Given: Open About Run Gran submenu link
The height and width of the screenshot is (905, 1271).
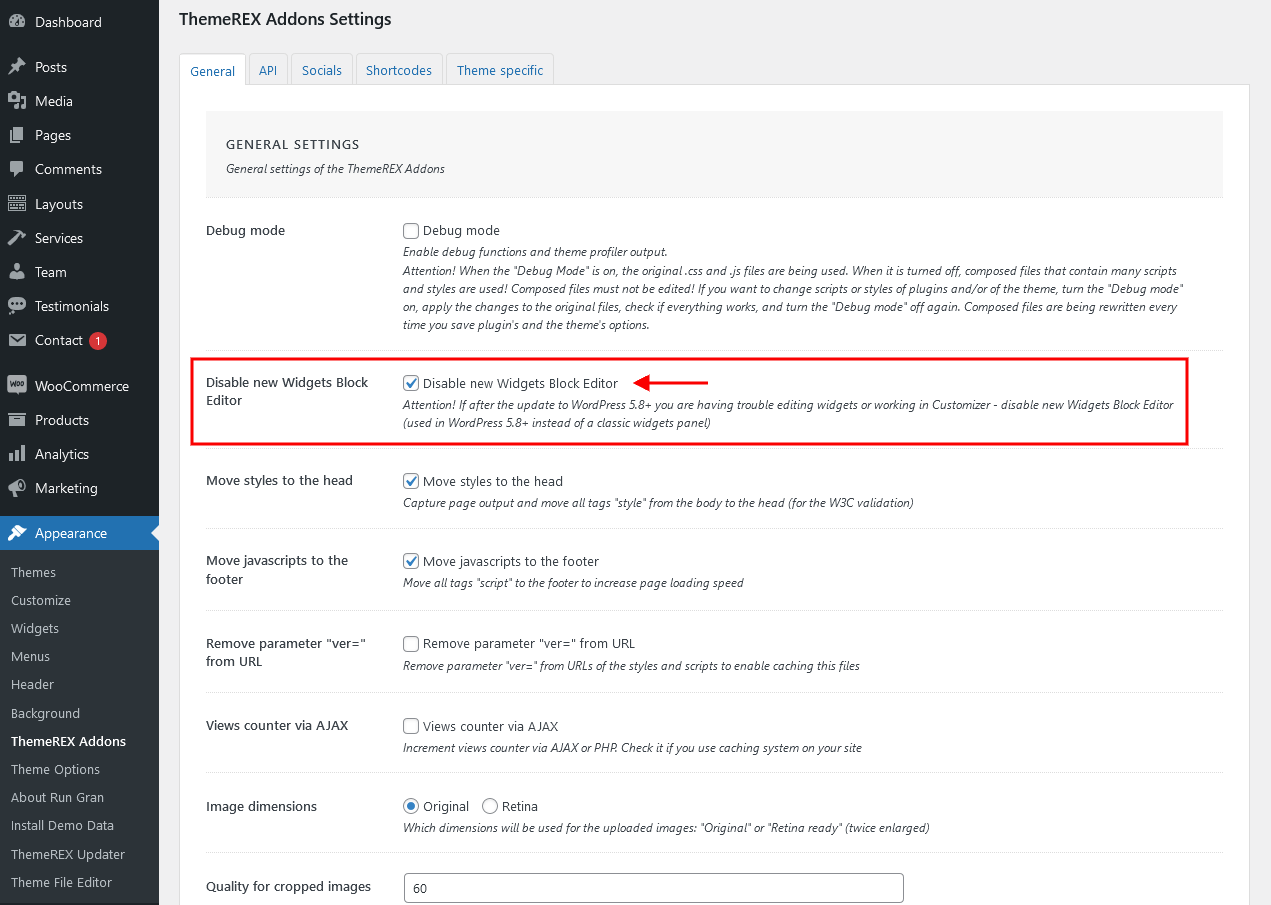Looking at the screenshot, I should 57,797.
